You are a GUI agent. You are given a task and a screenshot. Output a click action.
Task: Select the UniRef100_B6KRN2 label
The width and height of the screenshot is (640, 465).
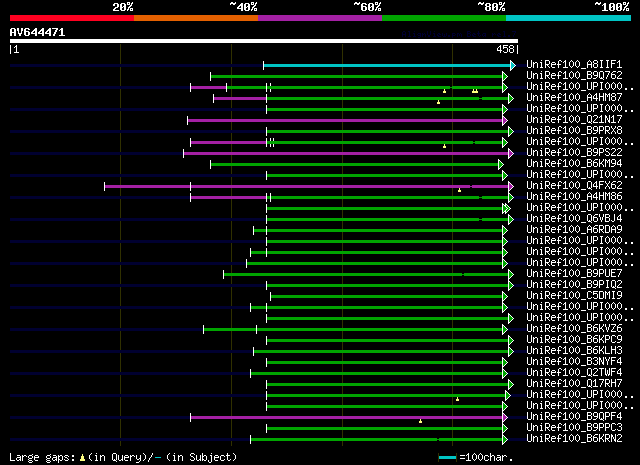(x=574, y=438)
